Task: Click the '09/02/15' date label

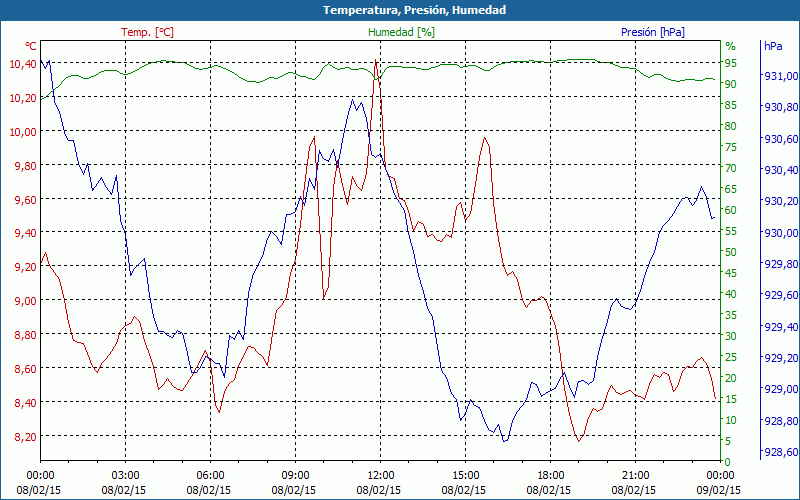Action: pyautogui.click(x=718, y=490)
